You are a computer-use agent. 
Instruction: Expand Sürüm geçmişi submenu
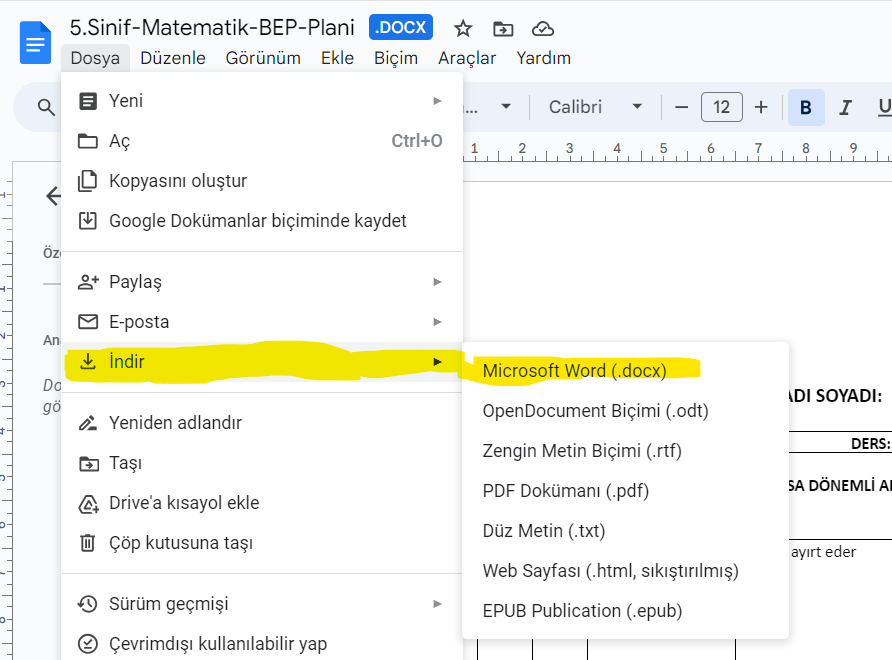[262, 604]
